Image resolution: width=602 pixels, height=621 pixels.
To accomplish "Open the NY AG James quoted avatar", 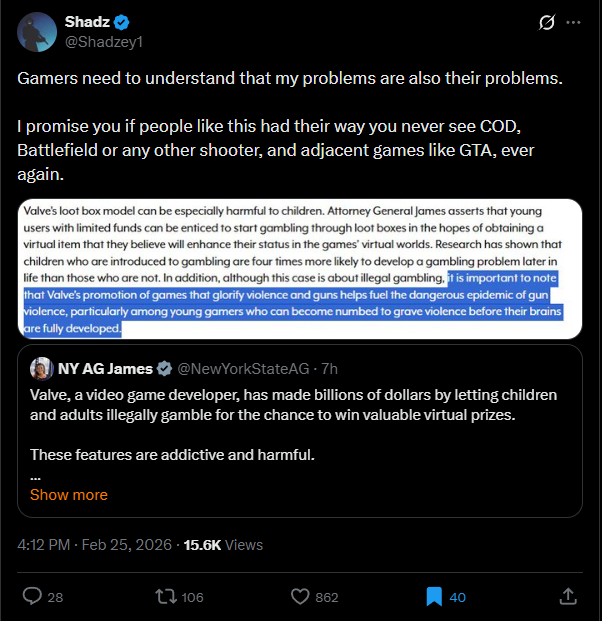I will [42, 368].
